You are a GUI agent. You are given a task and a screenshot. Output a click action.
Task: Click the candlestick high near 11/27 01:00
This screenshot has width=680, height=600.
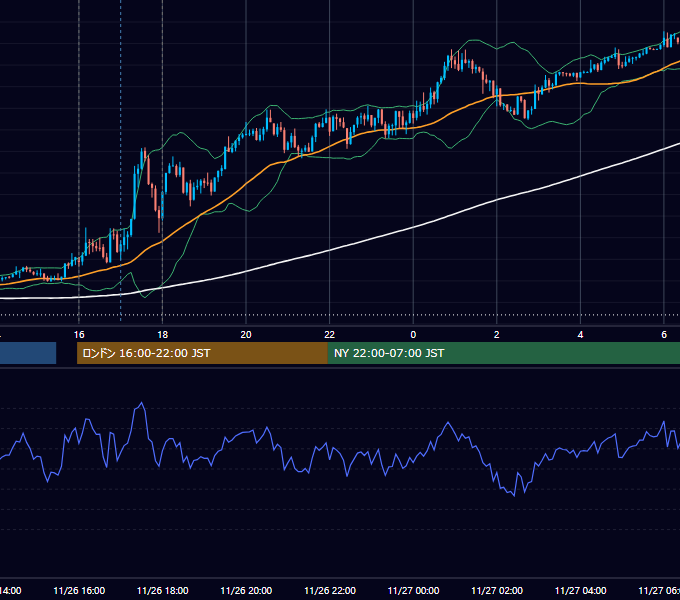pos(451,52)
